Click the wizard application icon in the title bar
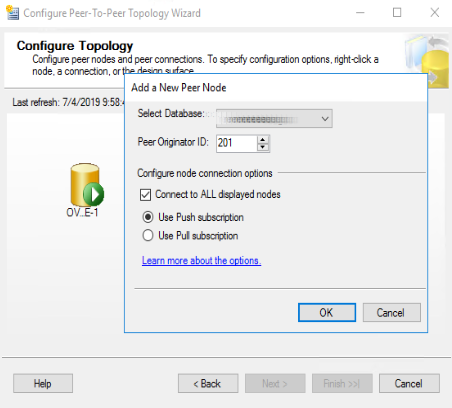The image size is (452, 408). click(12, 13)
